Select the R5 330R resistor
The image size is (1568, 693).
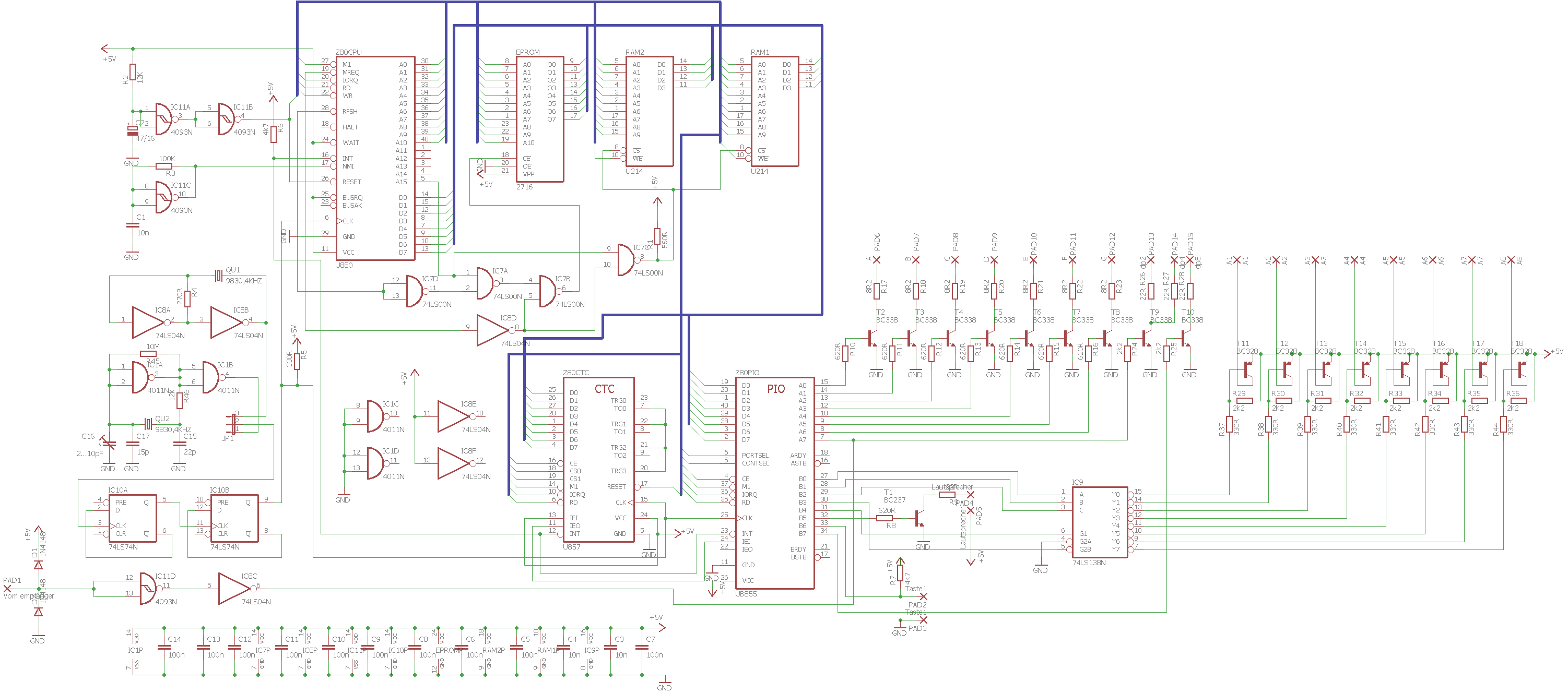pyautogui.click(x=297, y=362)
